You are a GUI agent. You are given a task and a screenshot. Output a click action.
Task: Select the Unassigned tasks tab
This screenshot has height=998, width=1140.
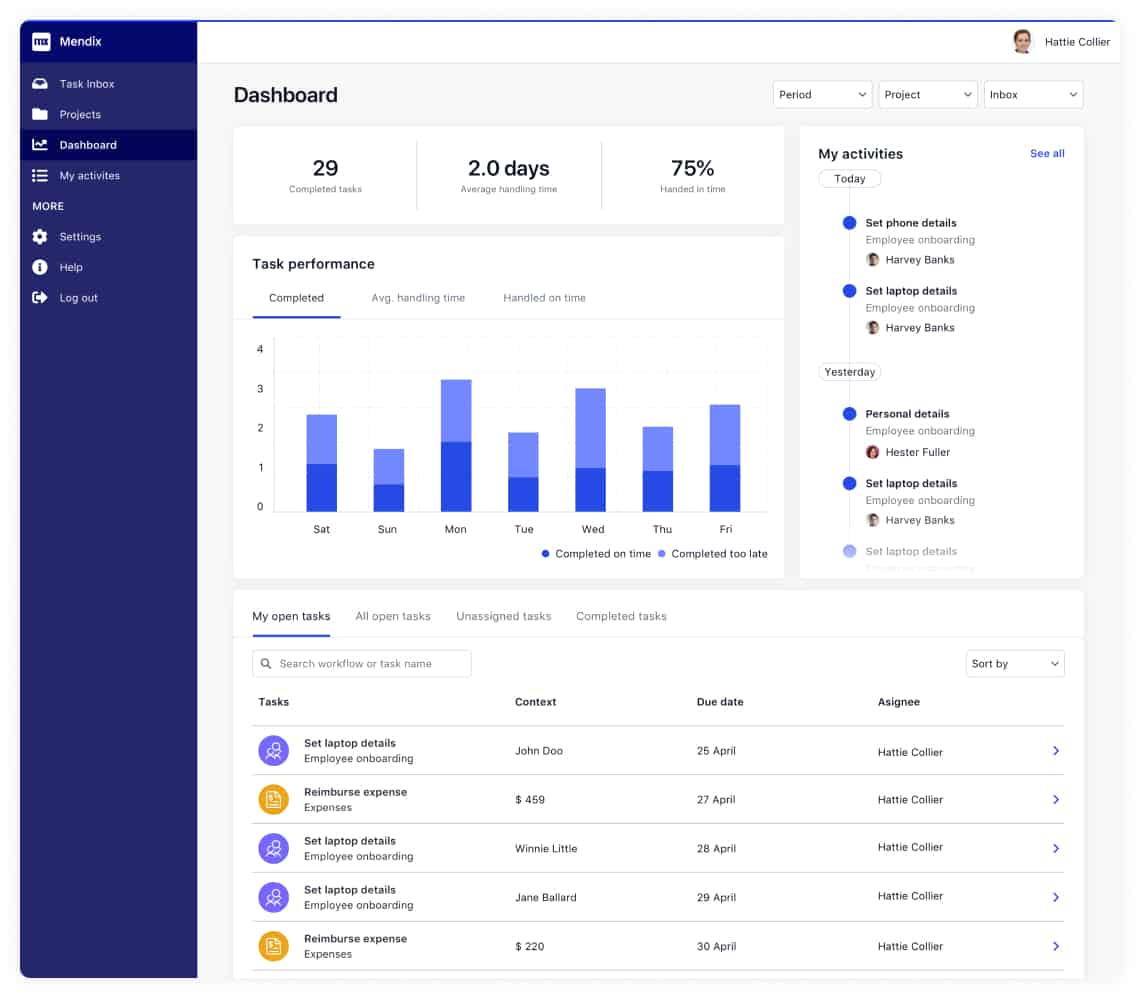pos(503,616)
